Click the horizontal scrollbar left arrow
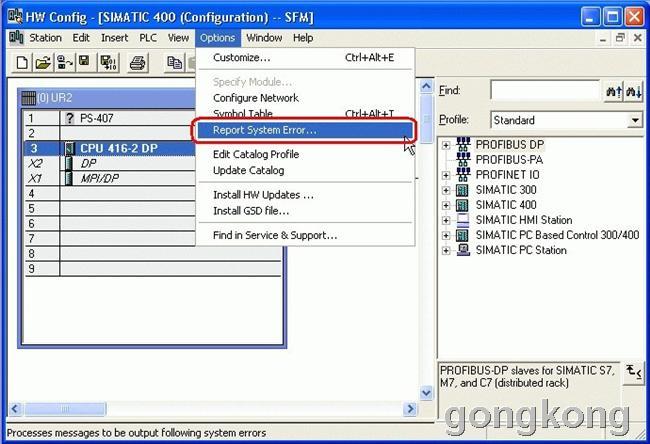 click(15, 409)
